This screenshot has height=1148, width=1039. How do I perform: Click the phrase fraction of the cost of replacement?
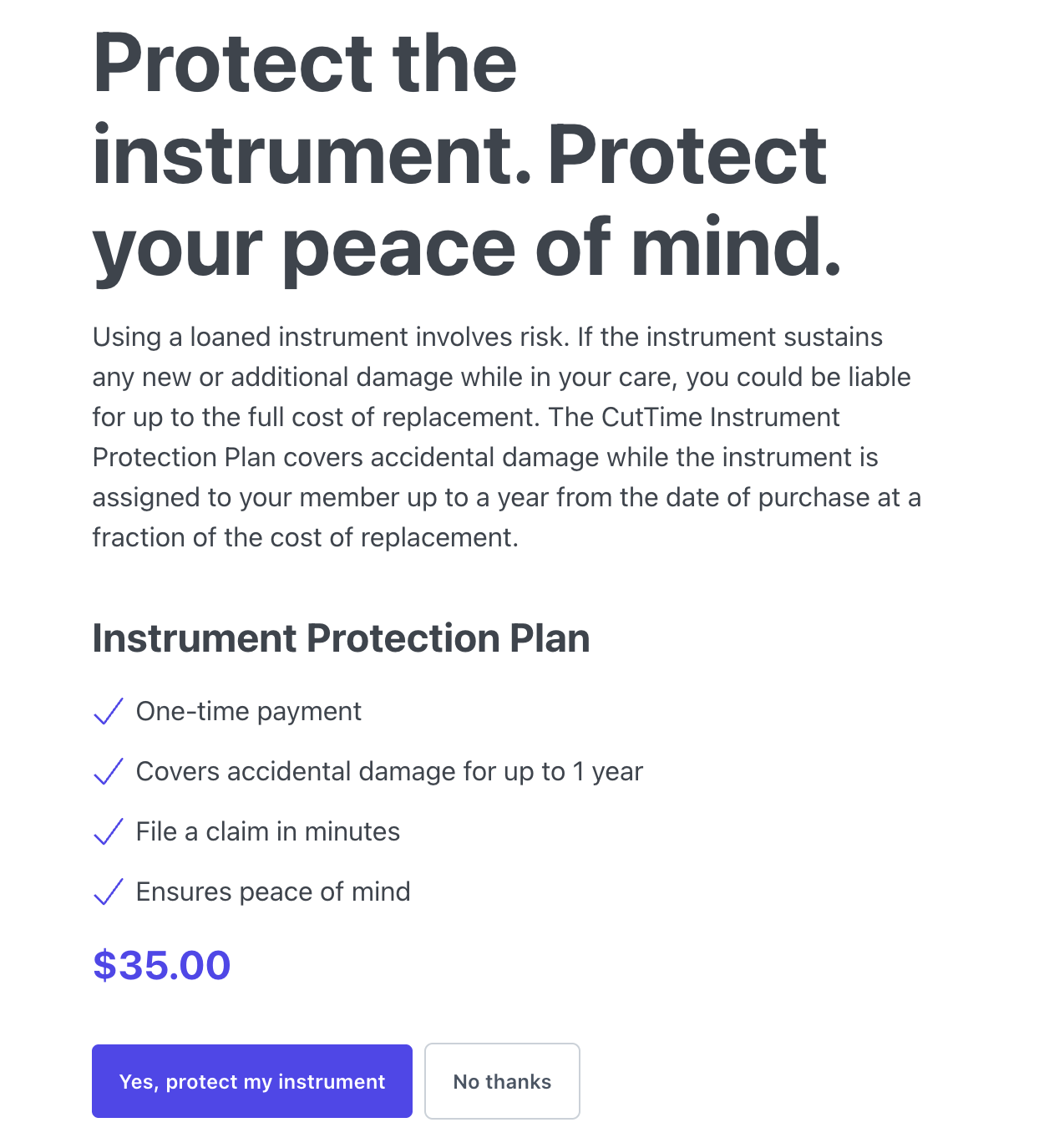click(305, 537)
